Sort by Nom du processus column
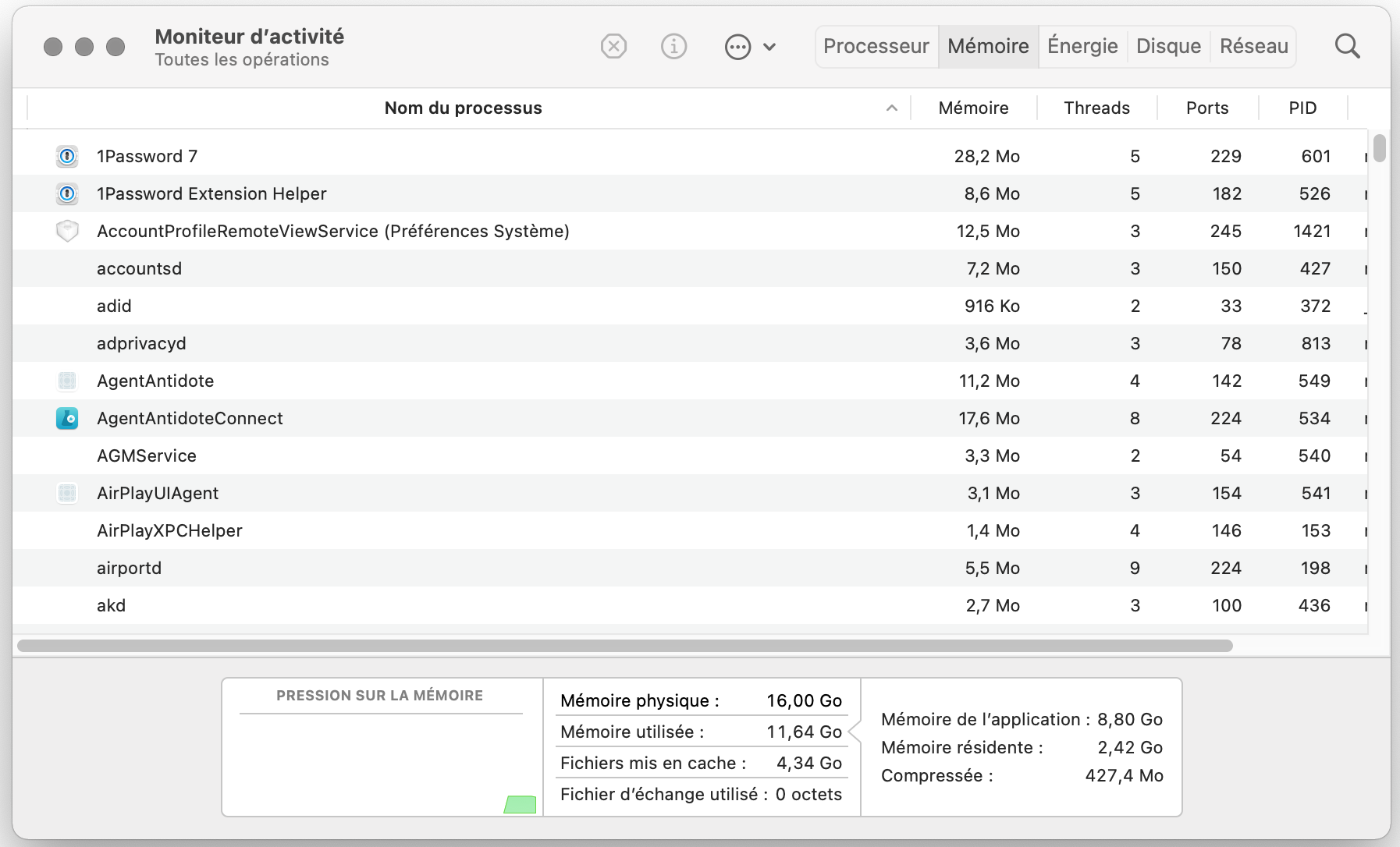The image size is (1400, 847). tap(463, 108)
